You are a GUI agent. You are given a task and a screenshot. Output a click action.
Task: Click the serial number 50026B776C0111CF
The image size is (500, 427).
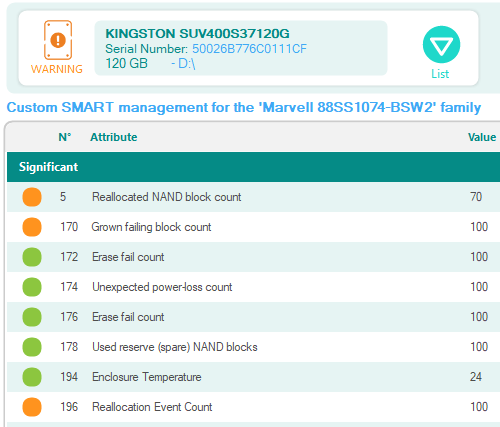tap(249, 49)
